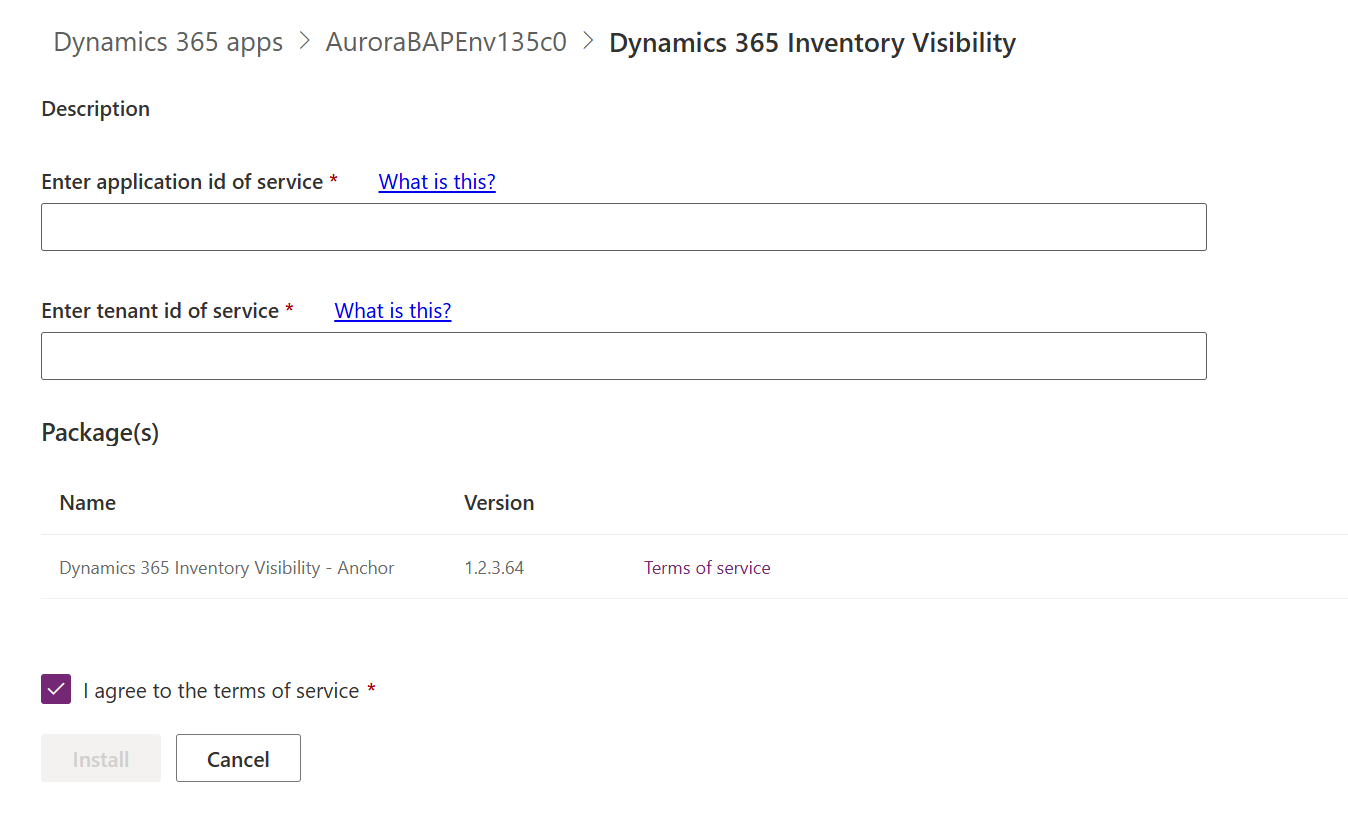This screenshot has height=823, width=1348.
Task: Click the Version column header
Action: point(499,503)
